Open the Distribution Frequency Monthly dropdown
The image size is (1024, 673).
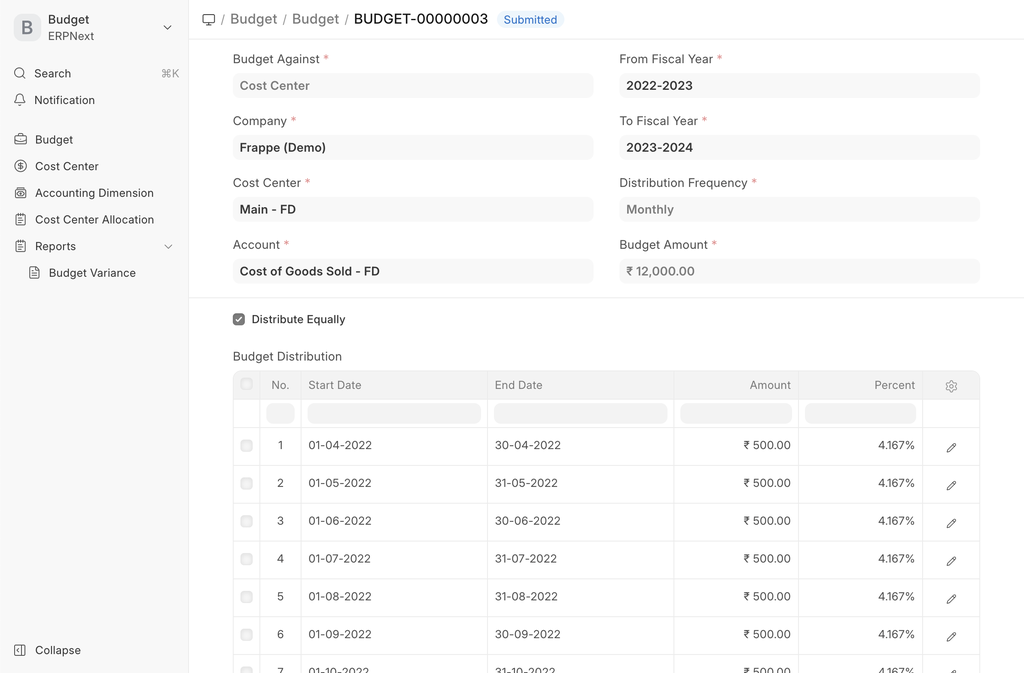coord(798,209)
